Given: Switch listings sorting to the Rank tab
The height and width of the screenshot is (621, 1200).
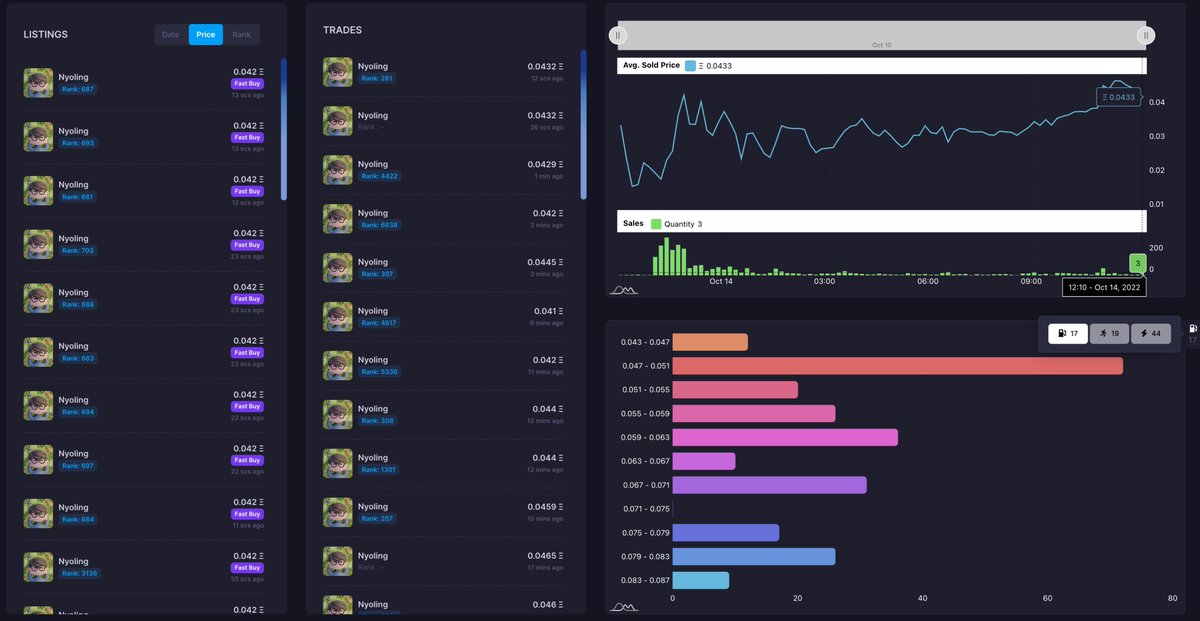Looking at the screenshot, I should click(x=241, y=34).
